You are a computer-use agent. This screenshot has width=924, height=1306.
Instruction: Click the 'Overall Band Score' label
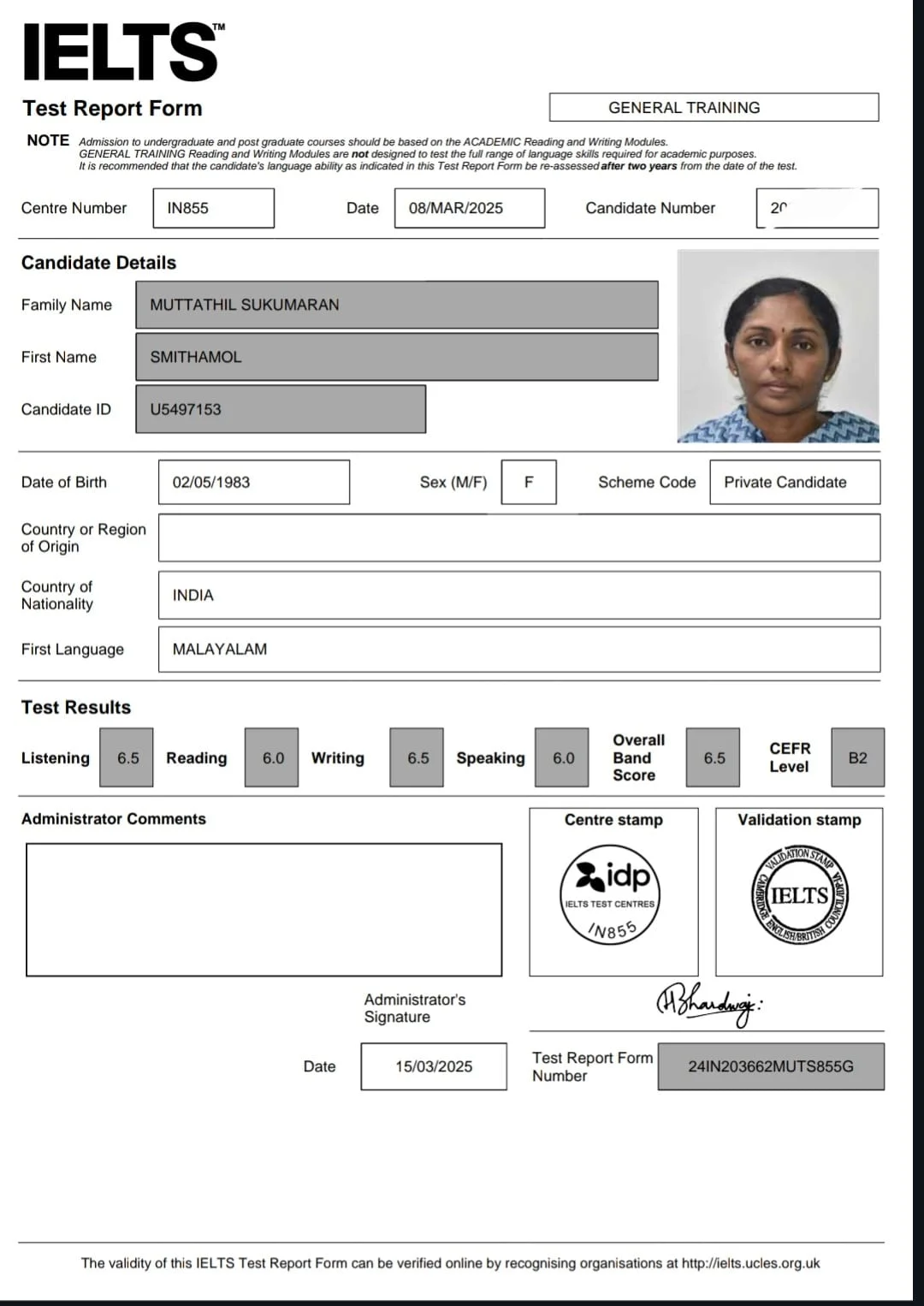pyautogui.click(x=638, y=757)
